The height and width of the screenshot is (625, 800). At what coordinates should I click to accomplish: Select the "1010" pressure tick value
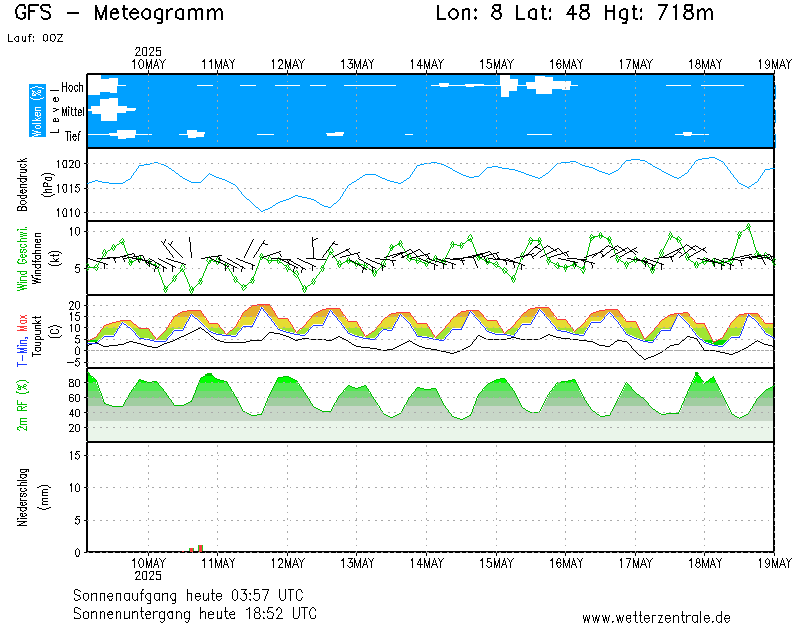68,213
